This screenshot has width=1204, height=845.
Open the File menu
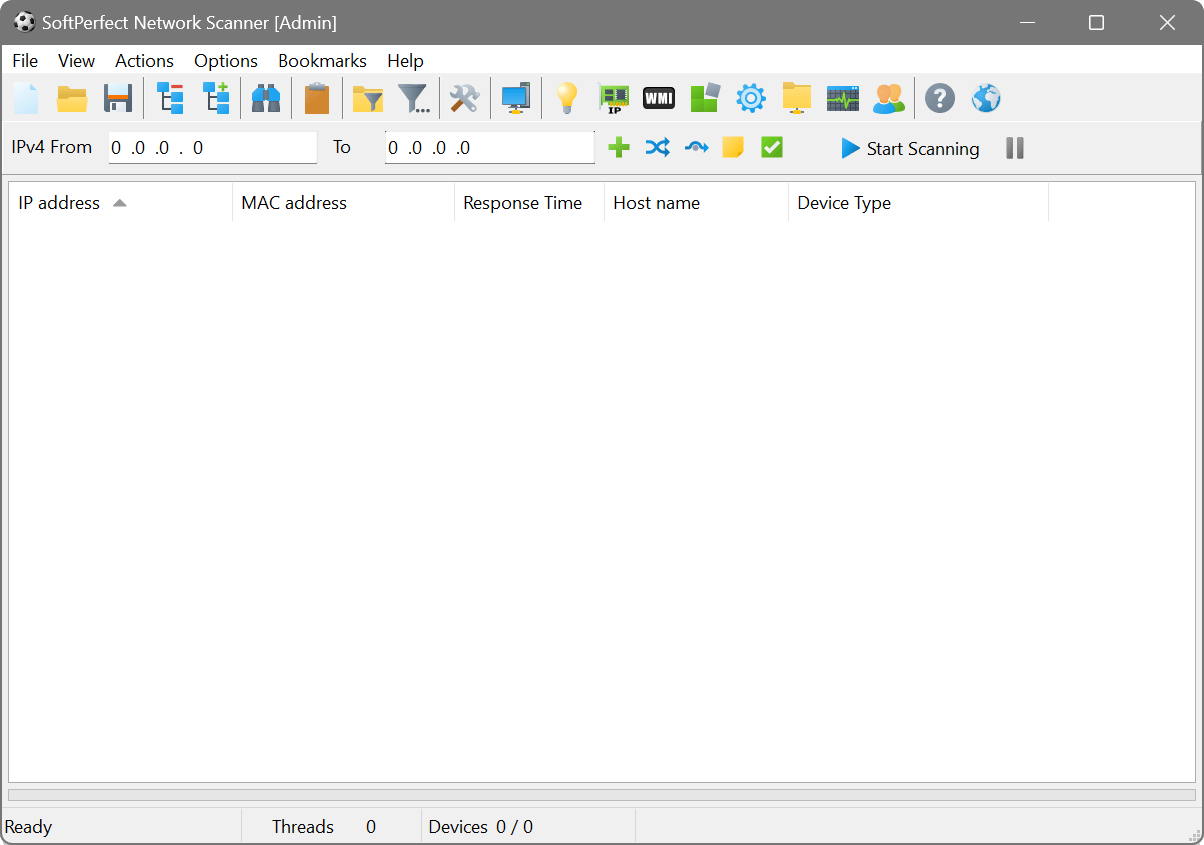pyautogui.click(x=25, y=61)
